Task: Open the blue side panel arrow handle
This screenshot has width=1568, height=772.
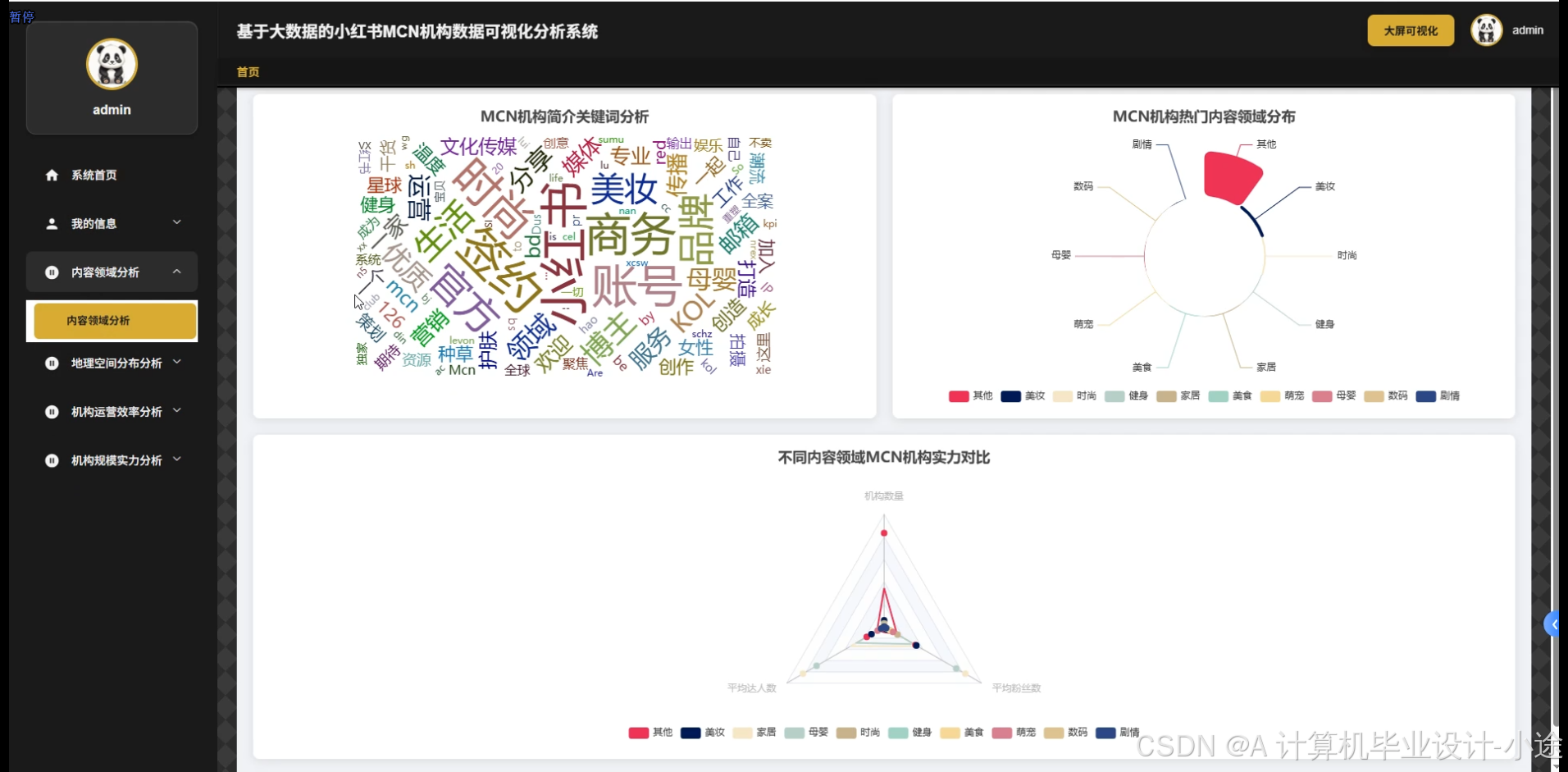Action: coord(1552,624)
